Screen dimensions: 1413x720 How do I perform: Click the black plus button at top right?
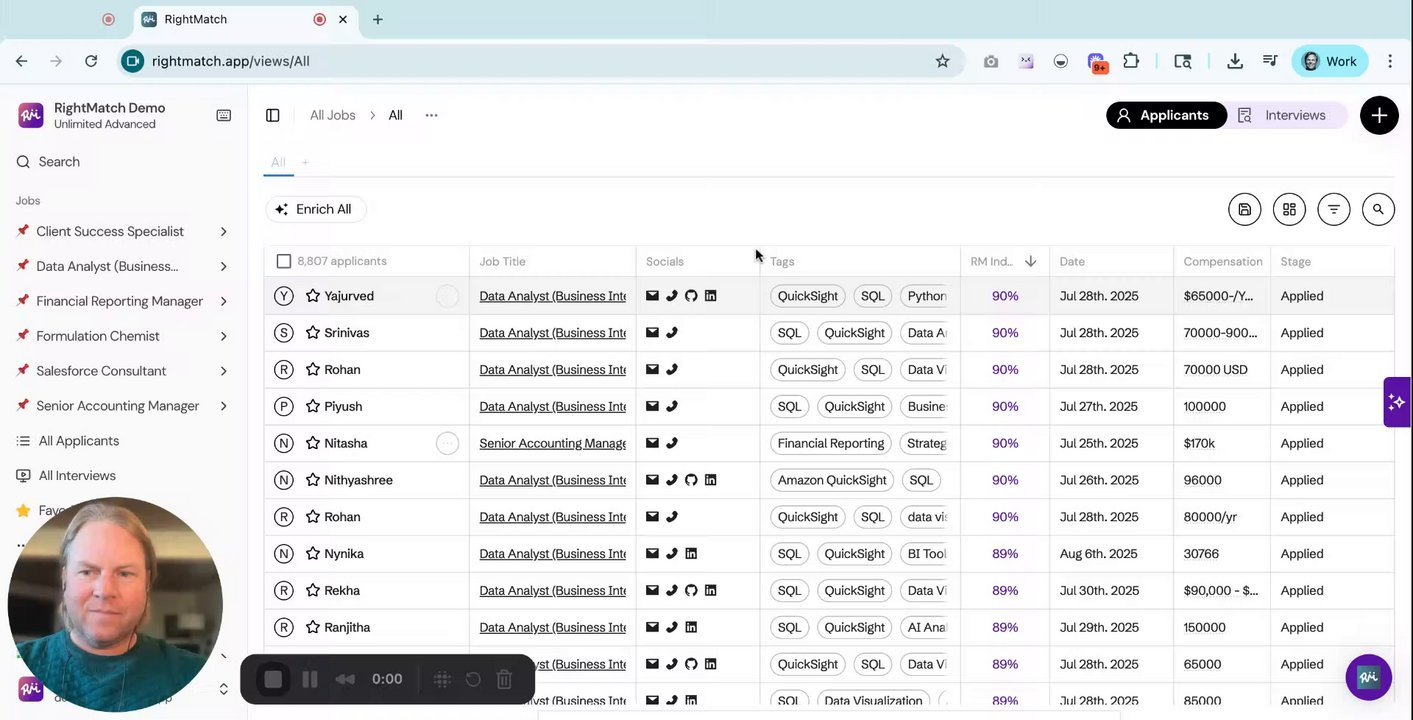[x=1379, y=115]
